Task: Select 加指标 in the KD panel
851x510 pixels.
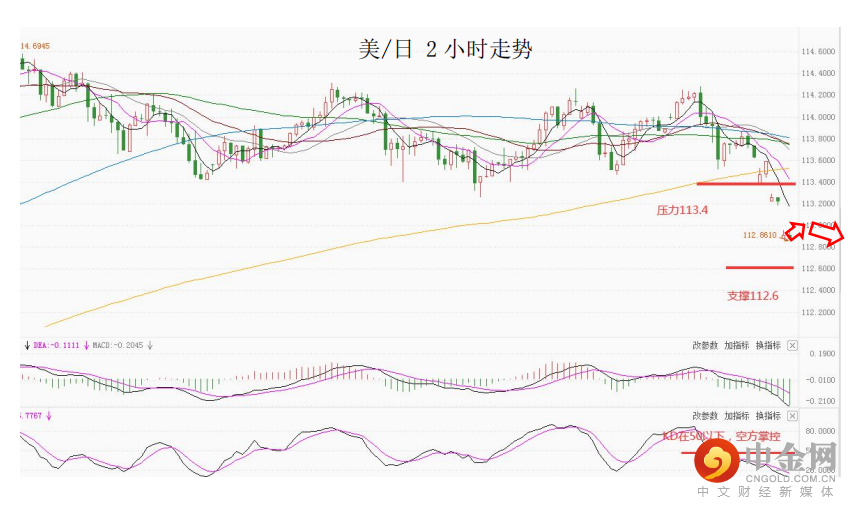Action: tap(736, 415)
